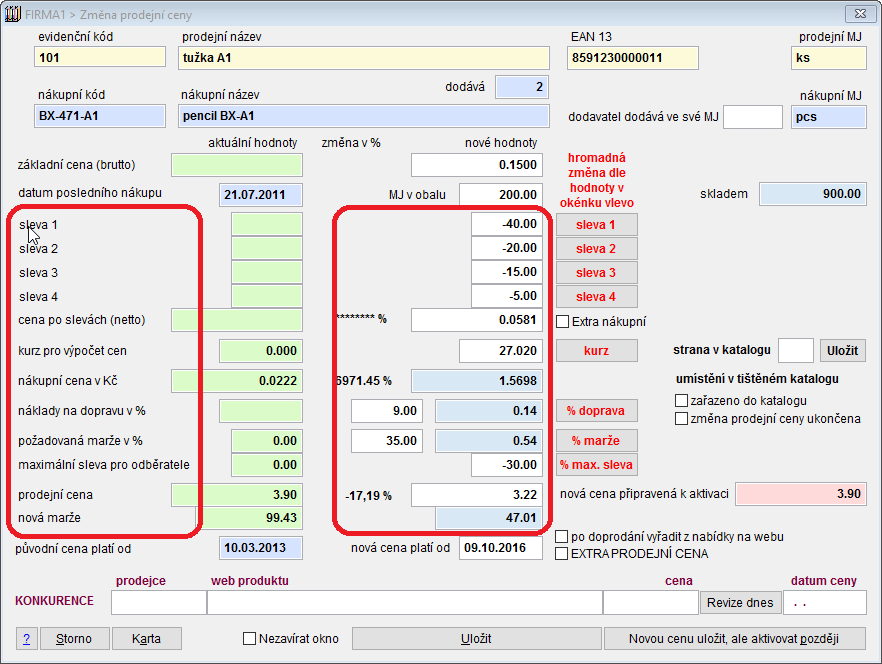Viewport: 882px width, 664px height.
Task: Click Uložit next to strana v katalogu
Action: coord(842,351)
